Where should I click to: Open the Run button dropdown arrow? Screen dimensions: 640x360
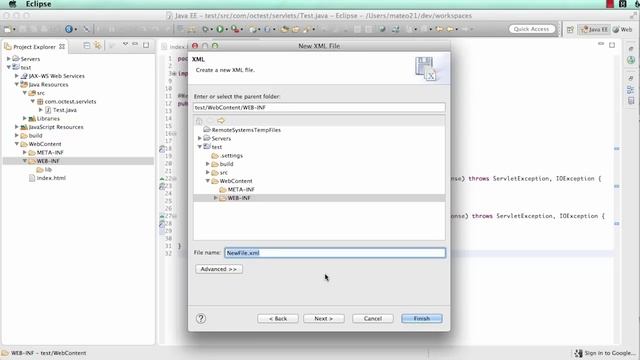[226, 29]
